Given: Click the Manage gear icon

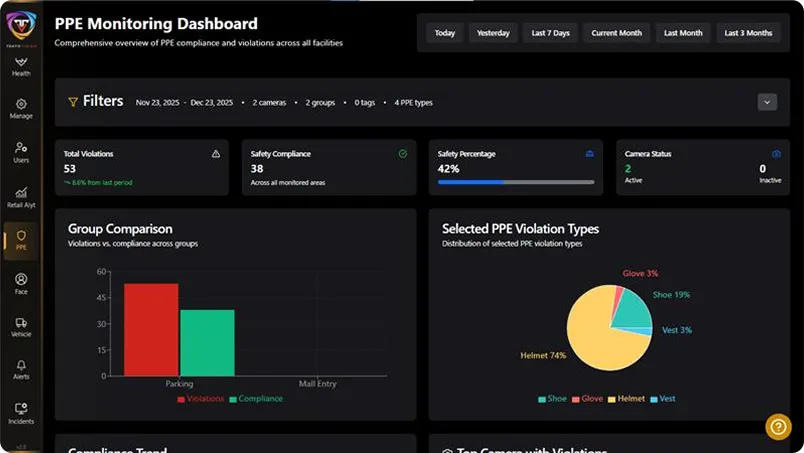Looking at the screenshot, I should coord(21,104).
